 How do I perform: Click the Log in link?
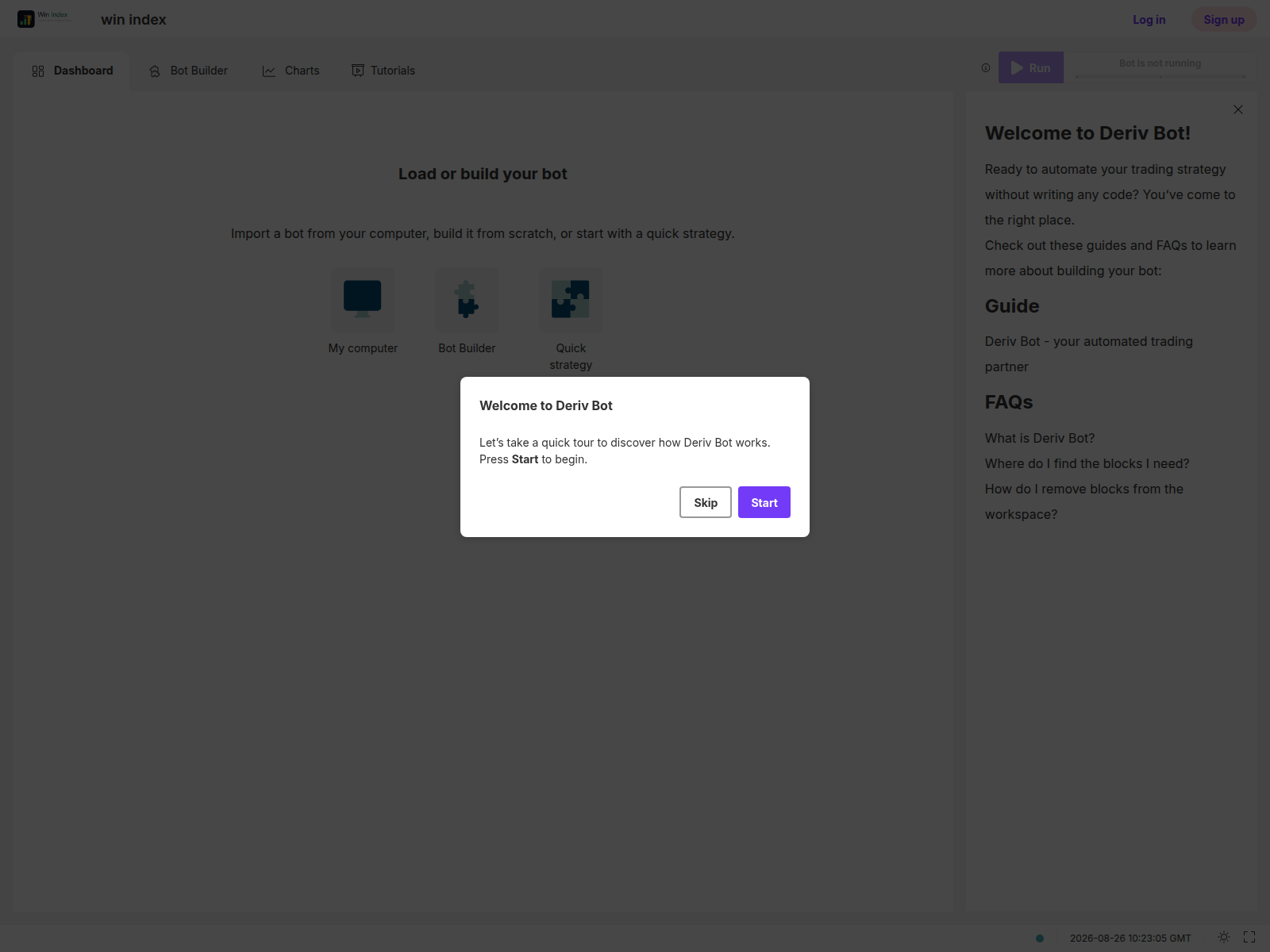point(1149,20)
